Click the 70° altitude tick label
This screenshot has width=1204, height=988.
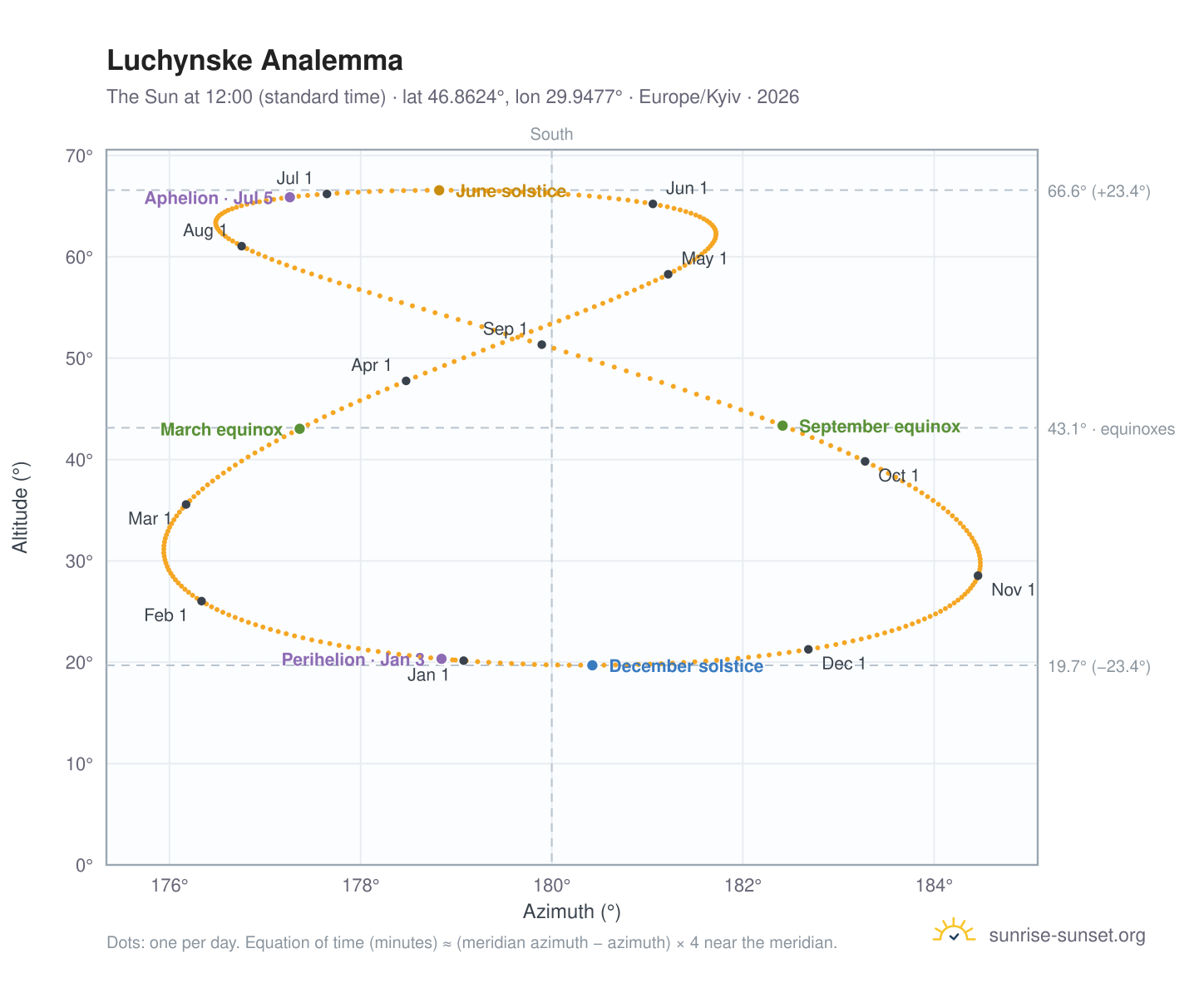click(x=79, y=156)
